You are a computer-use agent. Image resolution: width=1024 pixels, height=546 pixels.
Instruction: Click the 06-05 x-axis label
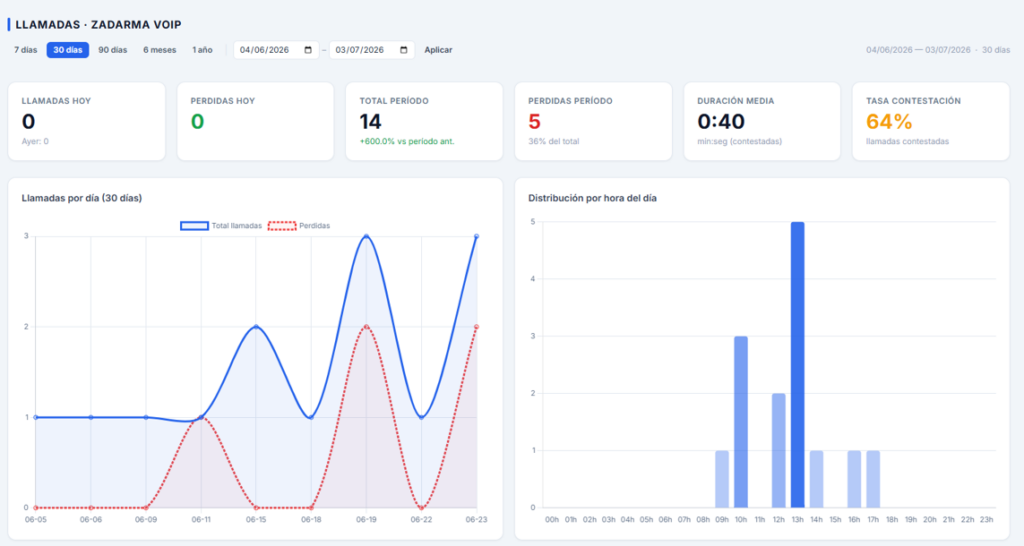[35, 519]
